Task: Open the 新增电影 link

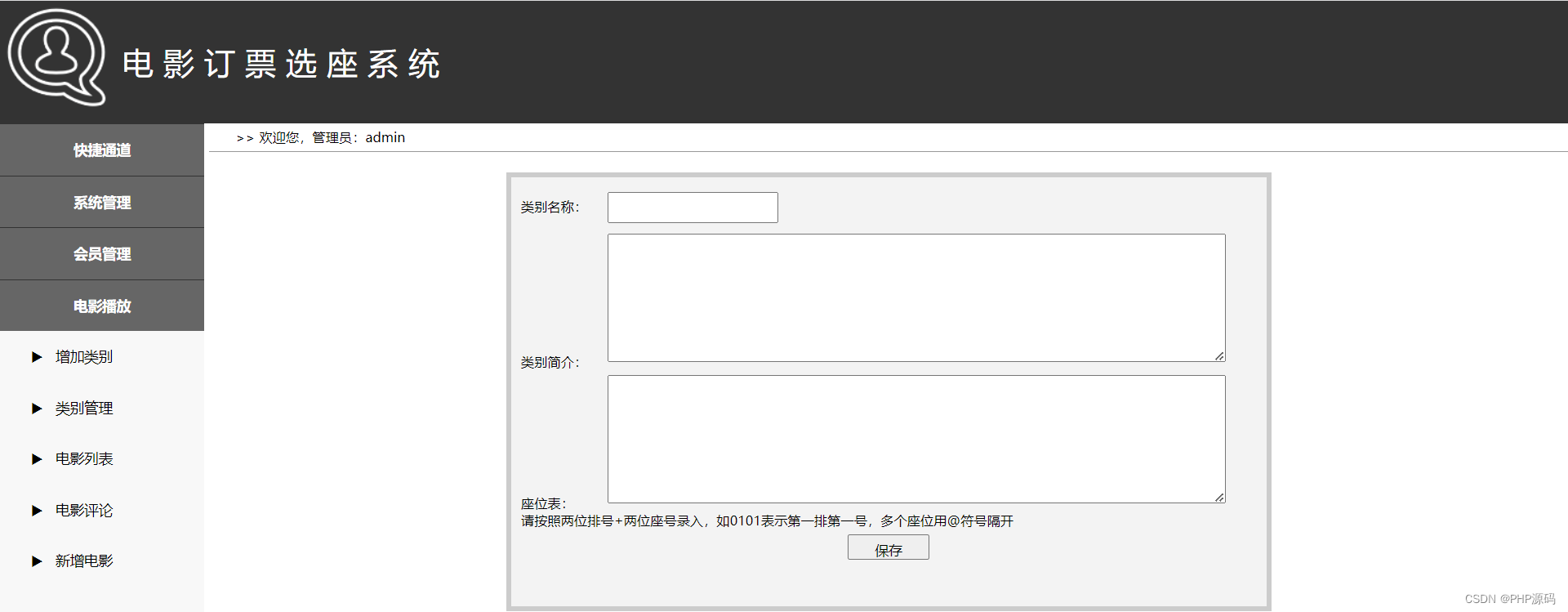Action: point(84,561)
